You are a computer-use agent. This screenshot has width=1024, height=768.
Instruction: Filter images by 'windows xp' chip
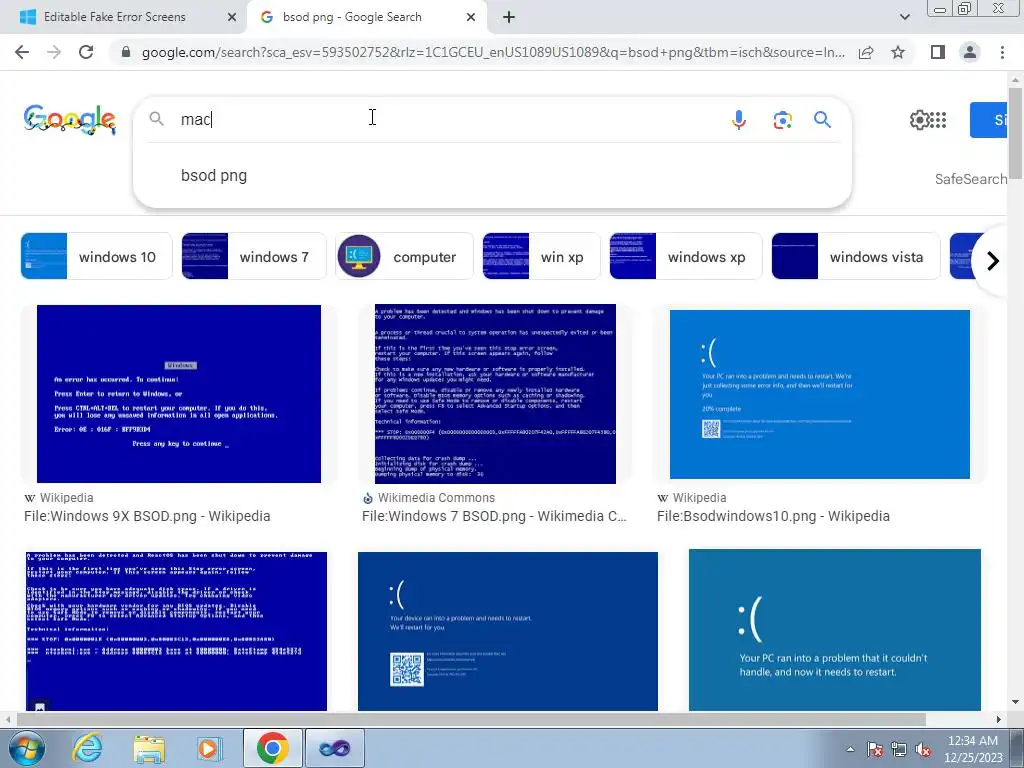coord(686,257)
